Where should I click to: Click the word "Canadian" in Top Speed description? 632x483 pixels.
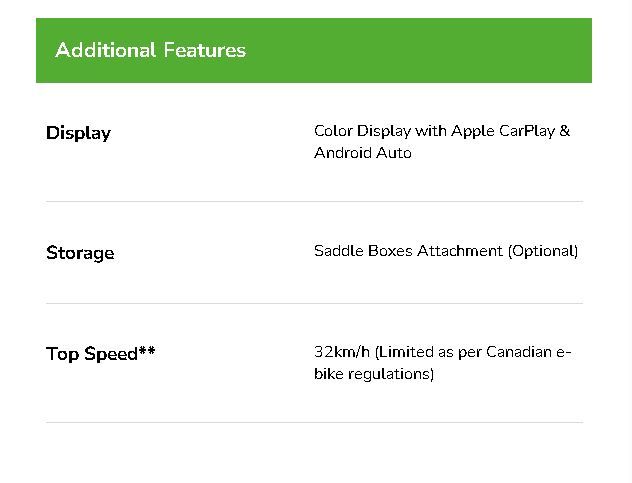pos(519,353)
